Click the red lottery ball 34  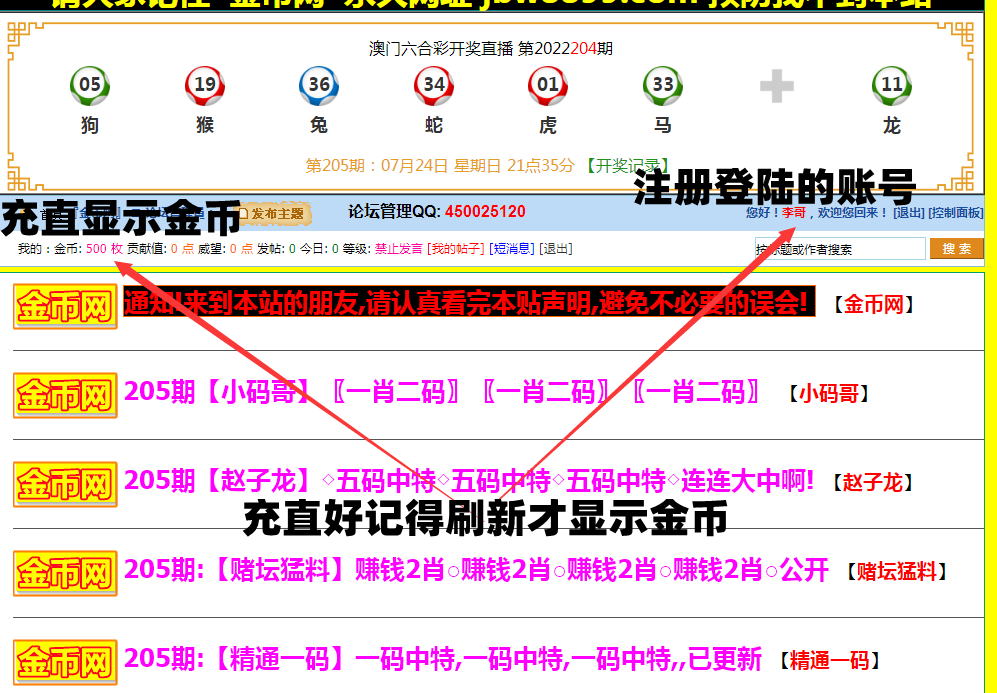click(434, 86)
